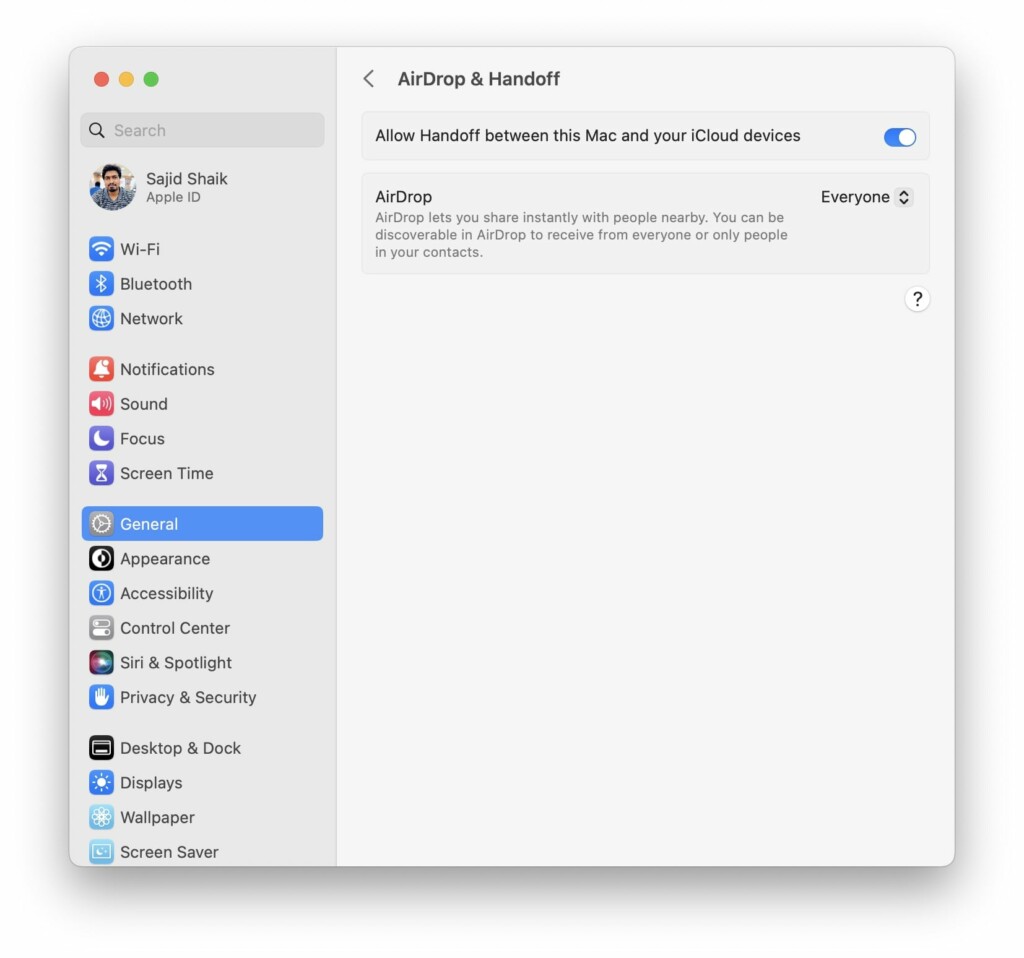Click the Allow Handoff label text
The height and width of the screenshot is (958, 1024).
click(x=588, y=135)
